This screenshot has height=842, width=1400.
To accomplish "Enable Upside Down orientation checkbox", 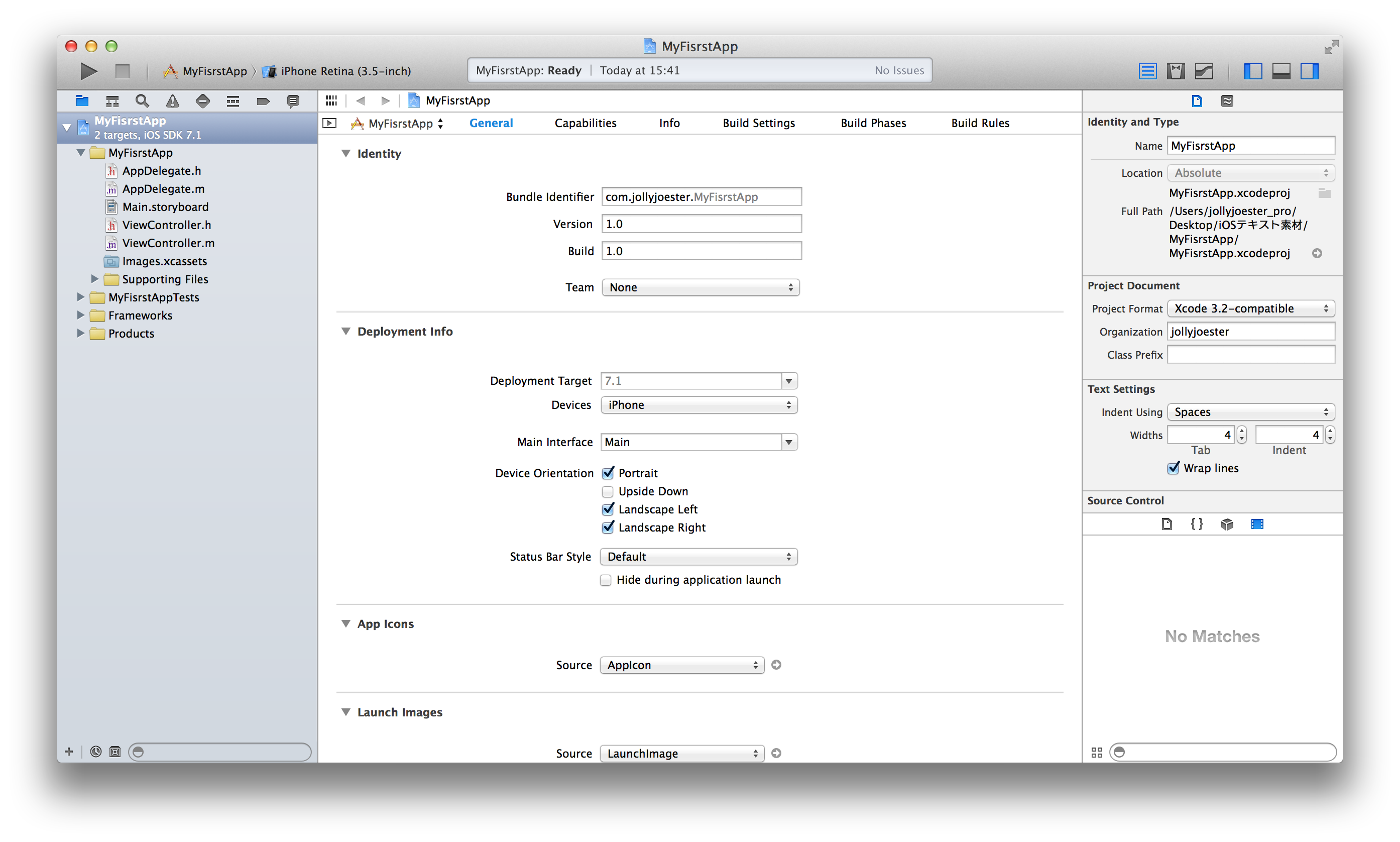I will coord(607,491).
